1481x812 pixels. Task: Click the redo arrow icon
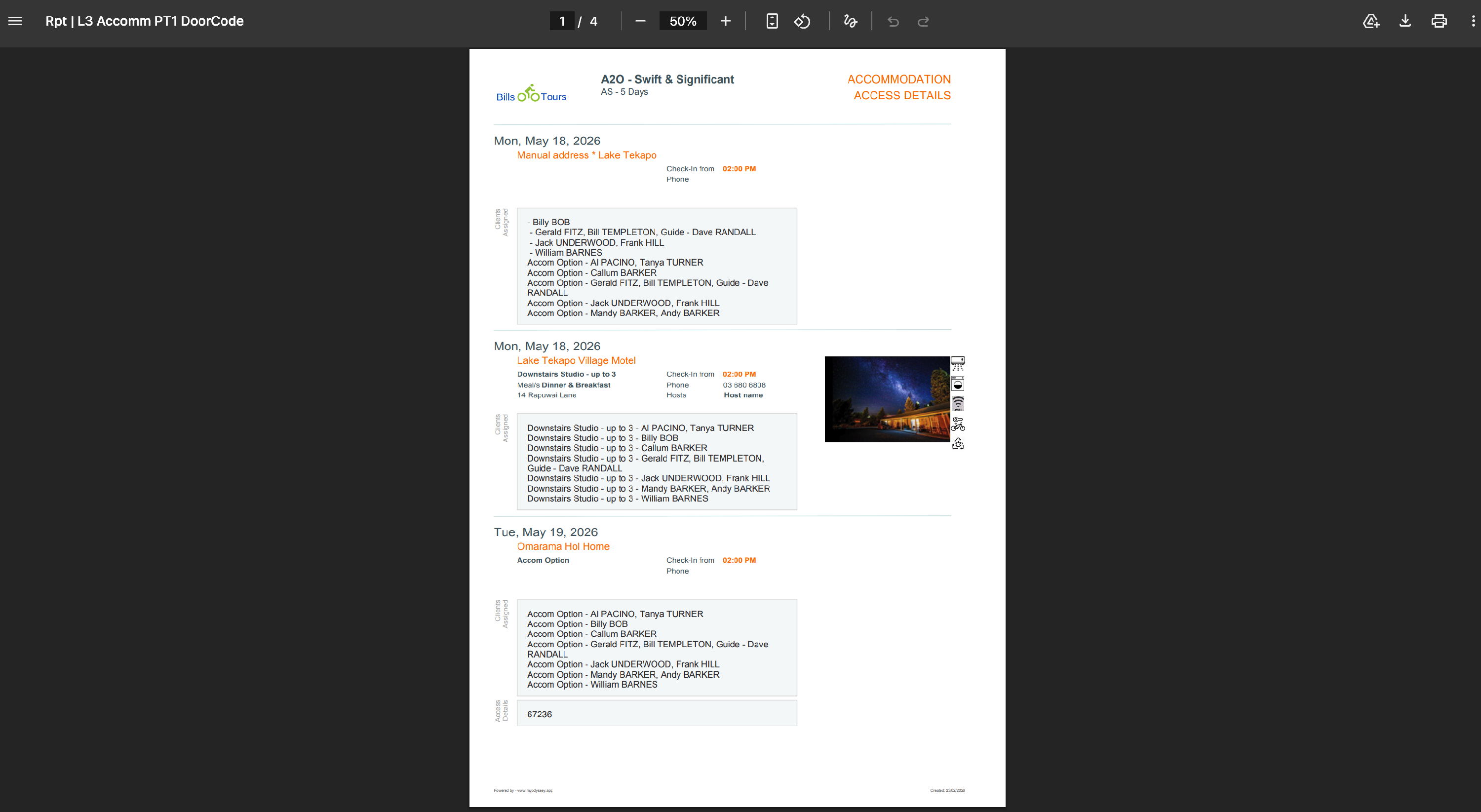point(923,21)
